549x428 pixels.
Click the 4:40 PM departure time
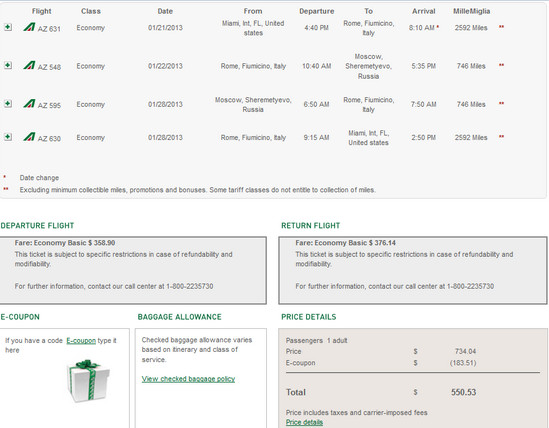click(317, 28)
